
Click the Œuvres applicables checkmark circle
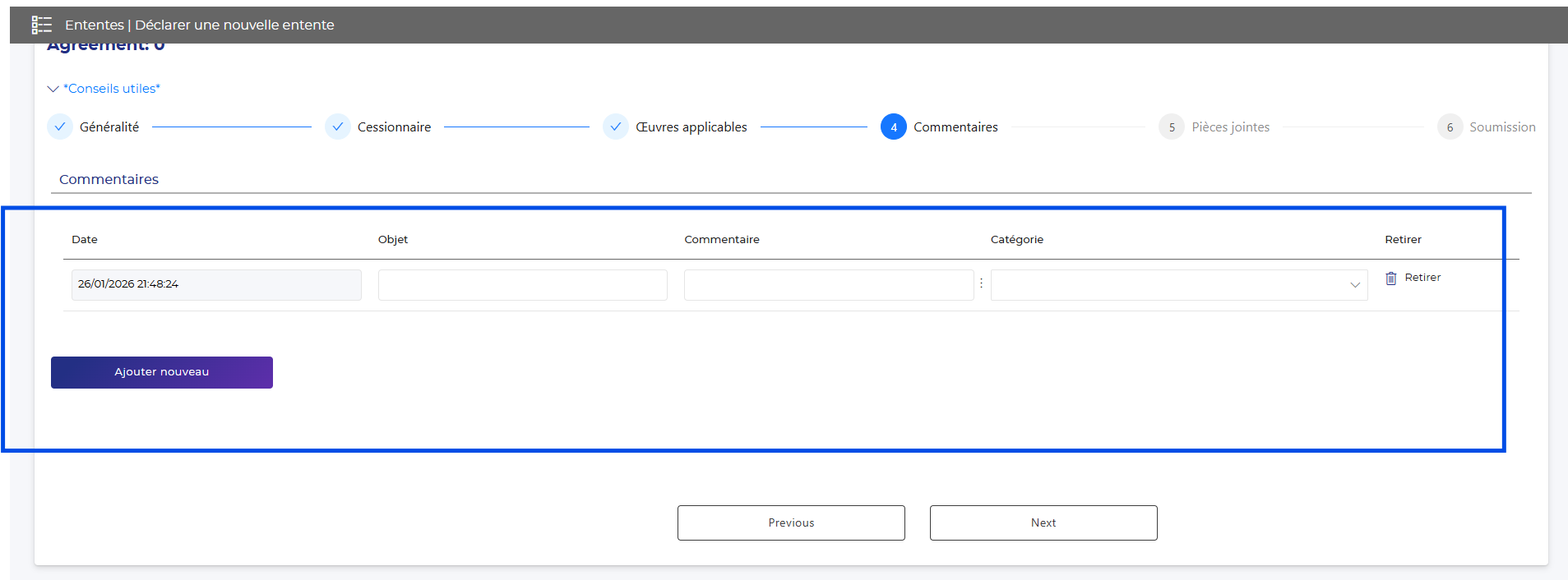(x=616, y=127)
